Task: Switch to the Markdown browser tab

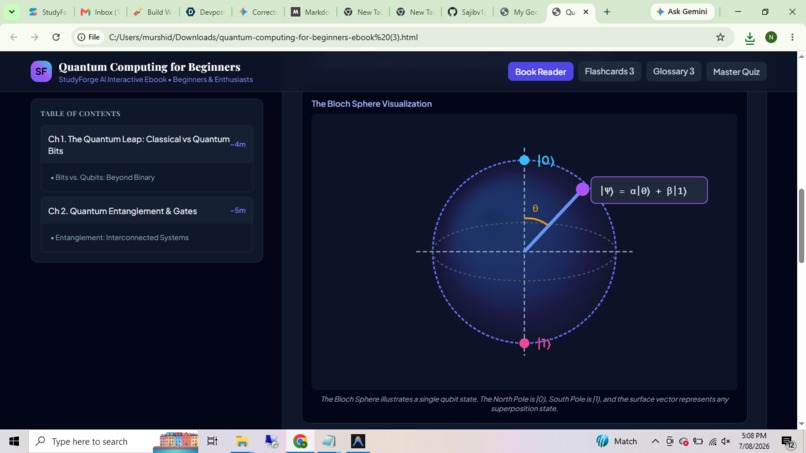Action: tap(310, 12)
